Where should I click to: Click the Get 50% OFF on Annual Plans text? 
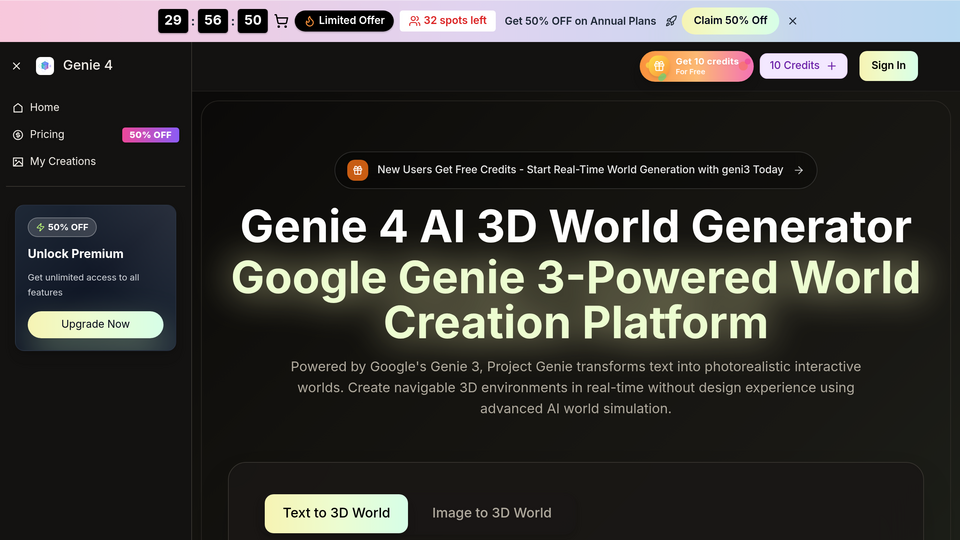tap(580, 21)
